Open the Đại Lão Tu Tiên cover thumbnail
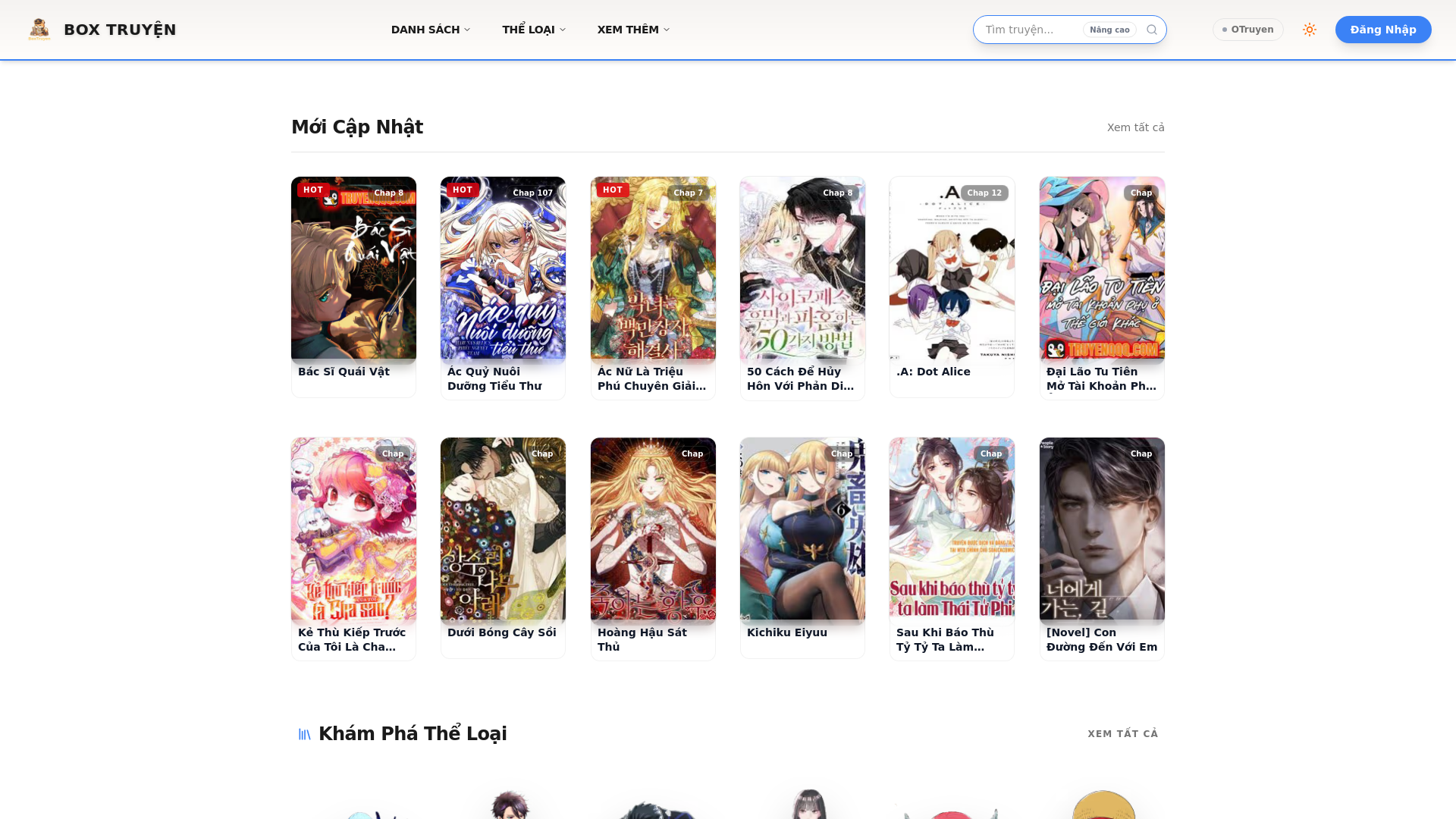Image resolution: width=1456 pixels, height=819 pixels. pos(1102,271)
